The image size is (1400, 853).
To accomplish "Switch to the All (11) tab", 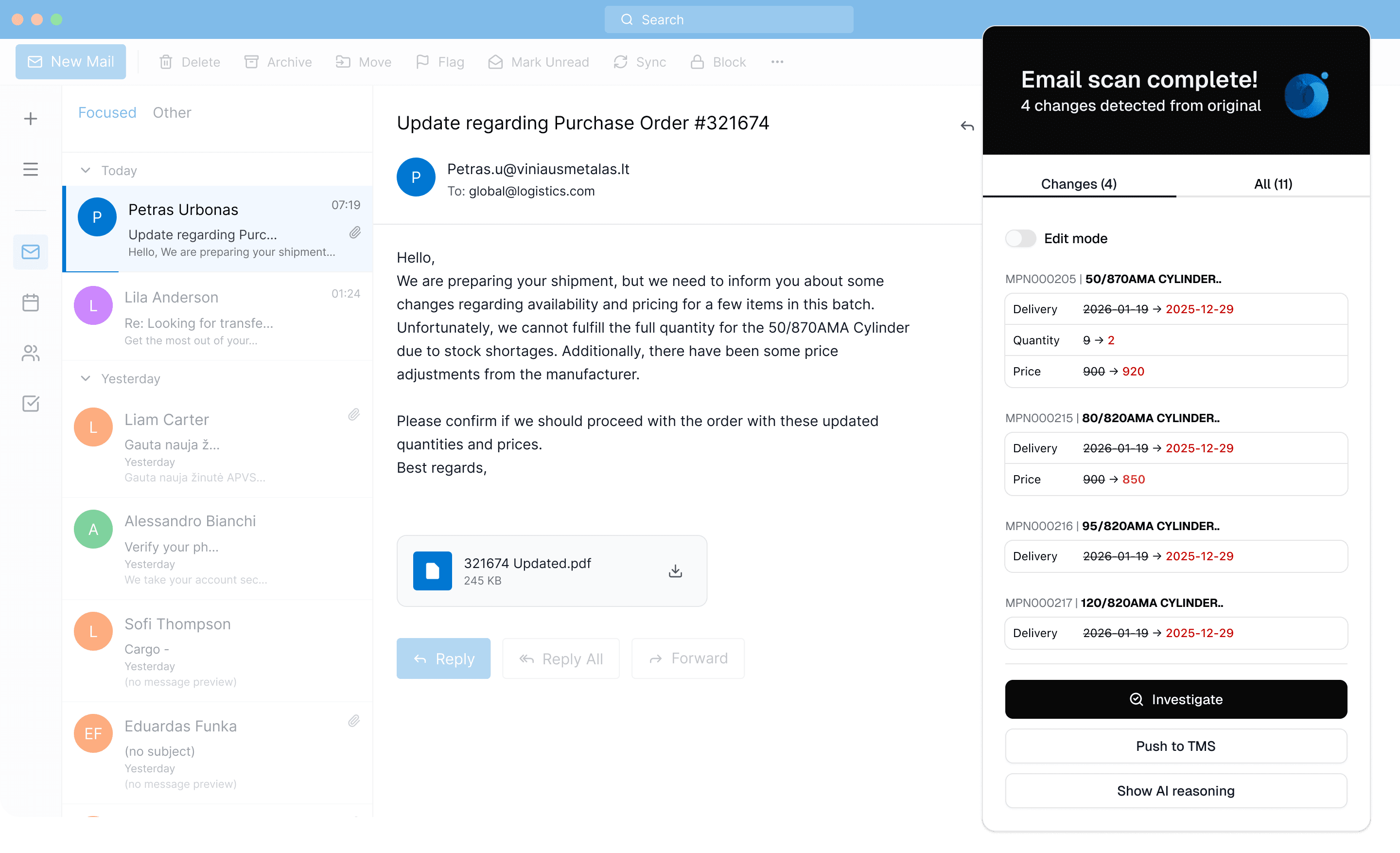I will [x=1273, y=183].
